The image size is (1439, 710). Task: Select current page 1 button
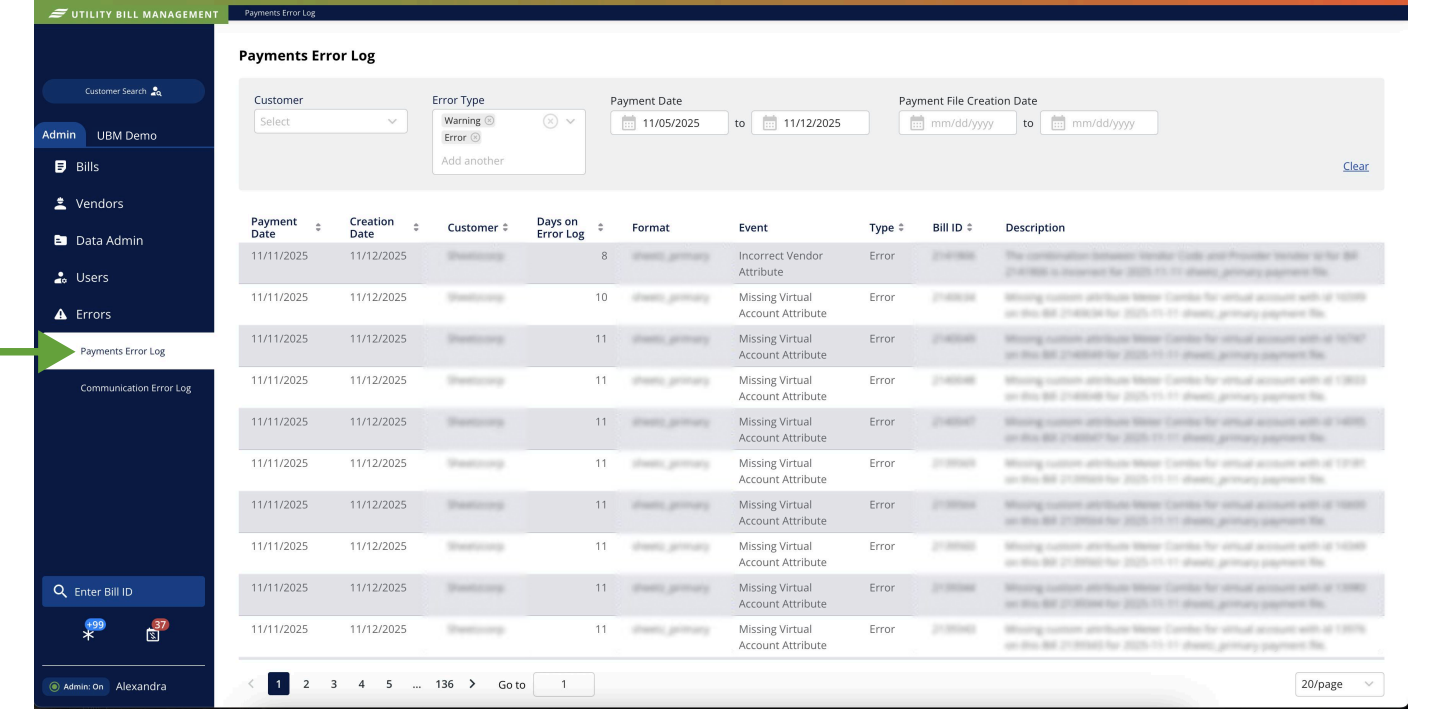tap(279, 684)
